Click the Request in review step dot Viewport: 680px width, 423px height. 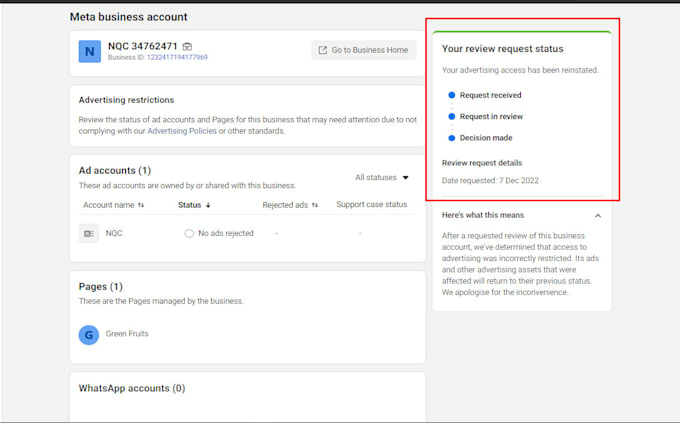click(451, 116)
